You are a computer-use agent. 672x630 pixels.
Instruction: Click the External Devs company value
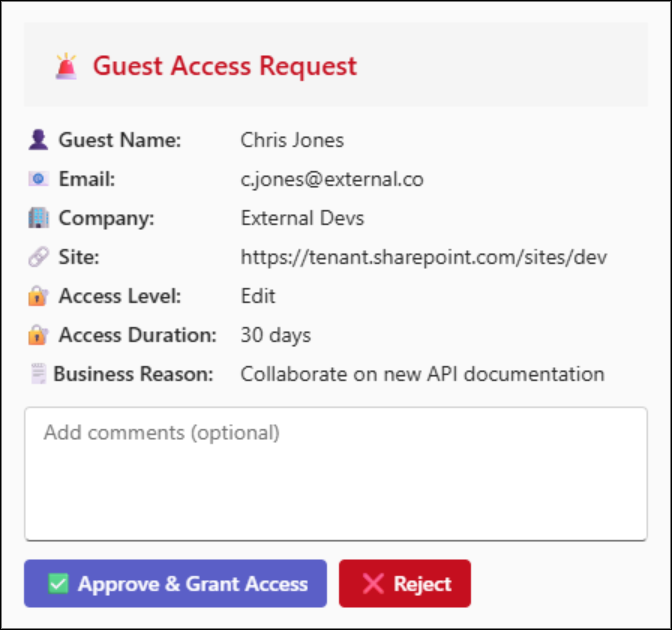[x=302, y=218]
